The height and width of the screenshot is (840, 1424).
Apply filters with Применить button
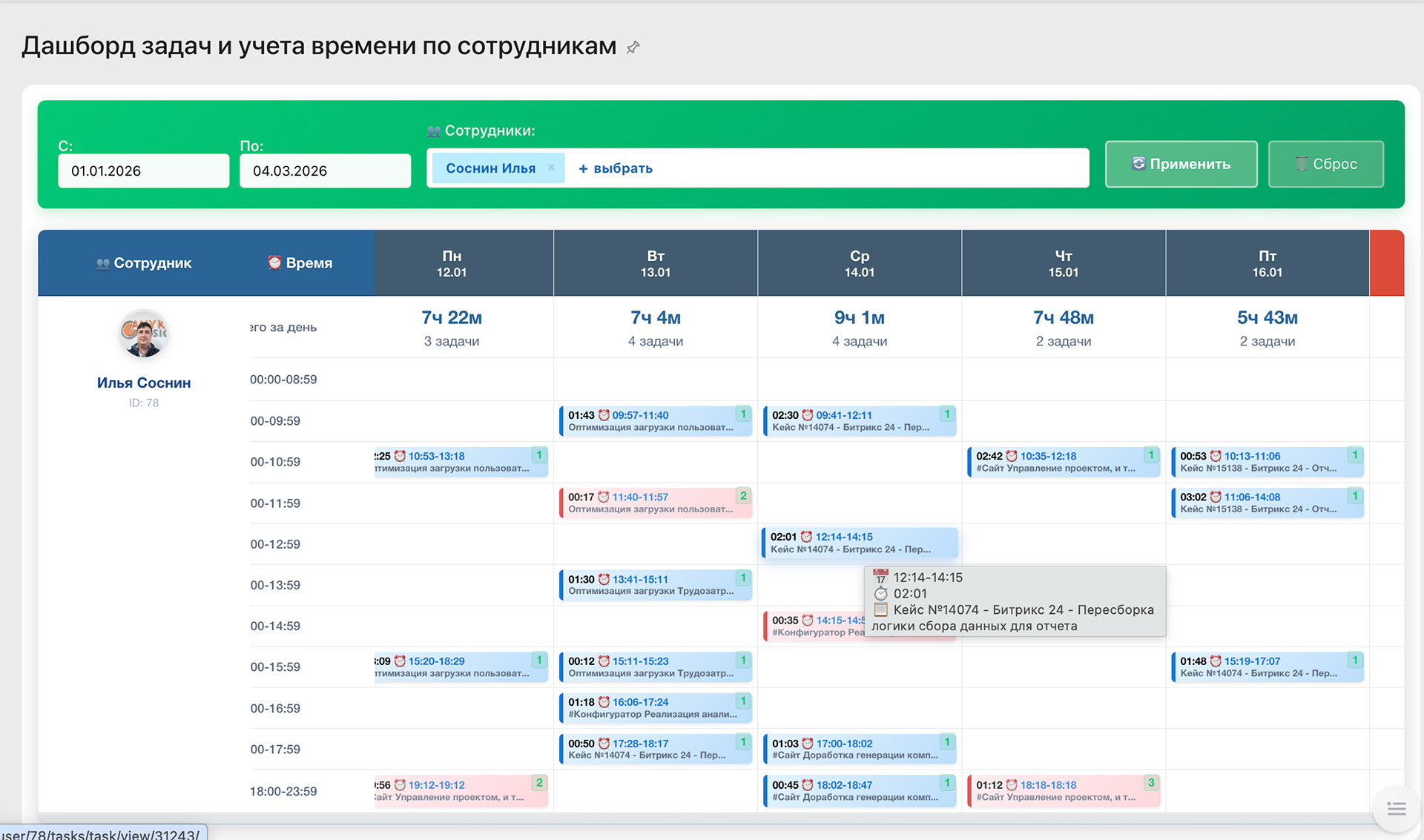1181,164
